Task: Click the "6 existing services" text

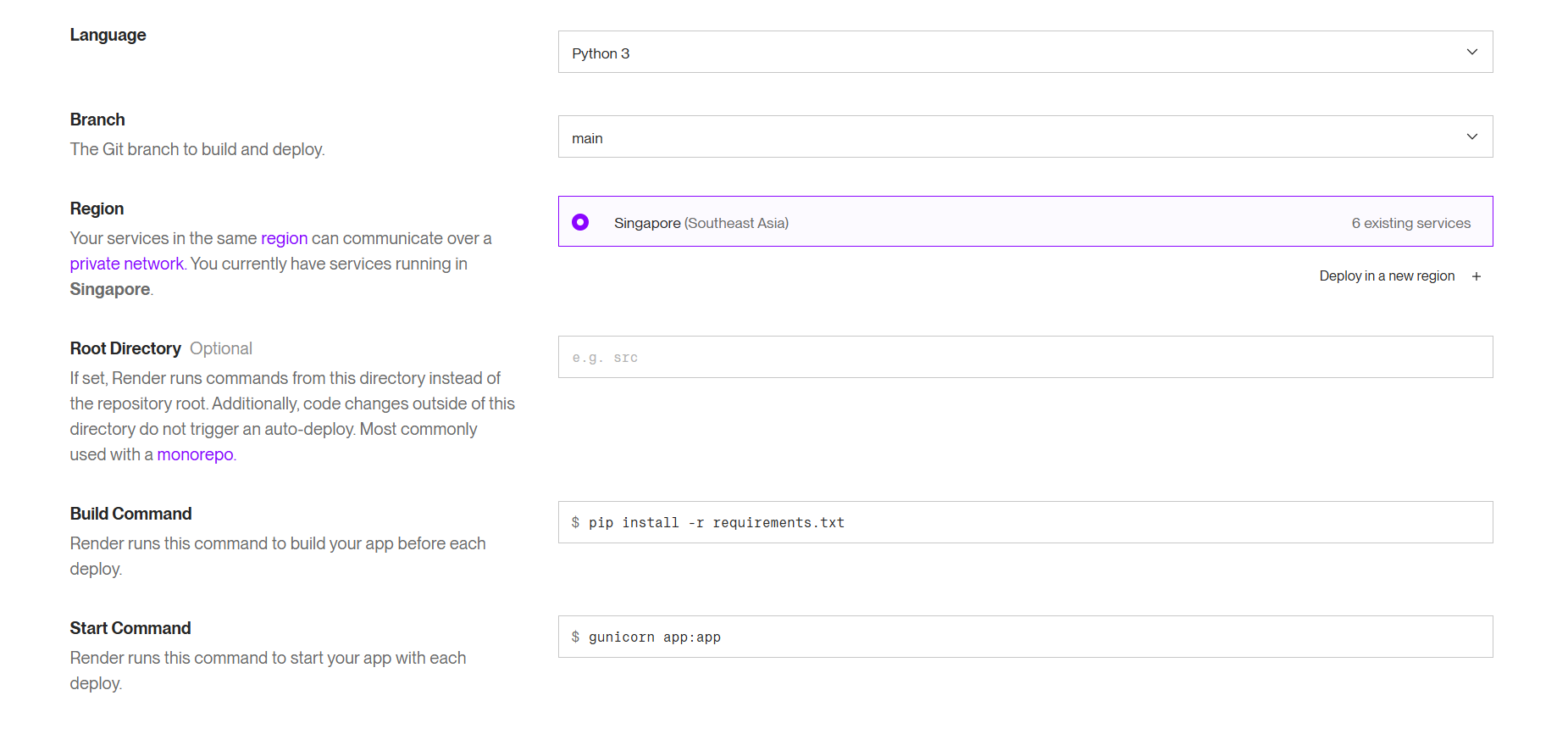Action: pyautogui.click(x=1410, y=223)
